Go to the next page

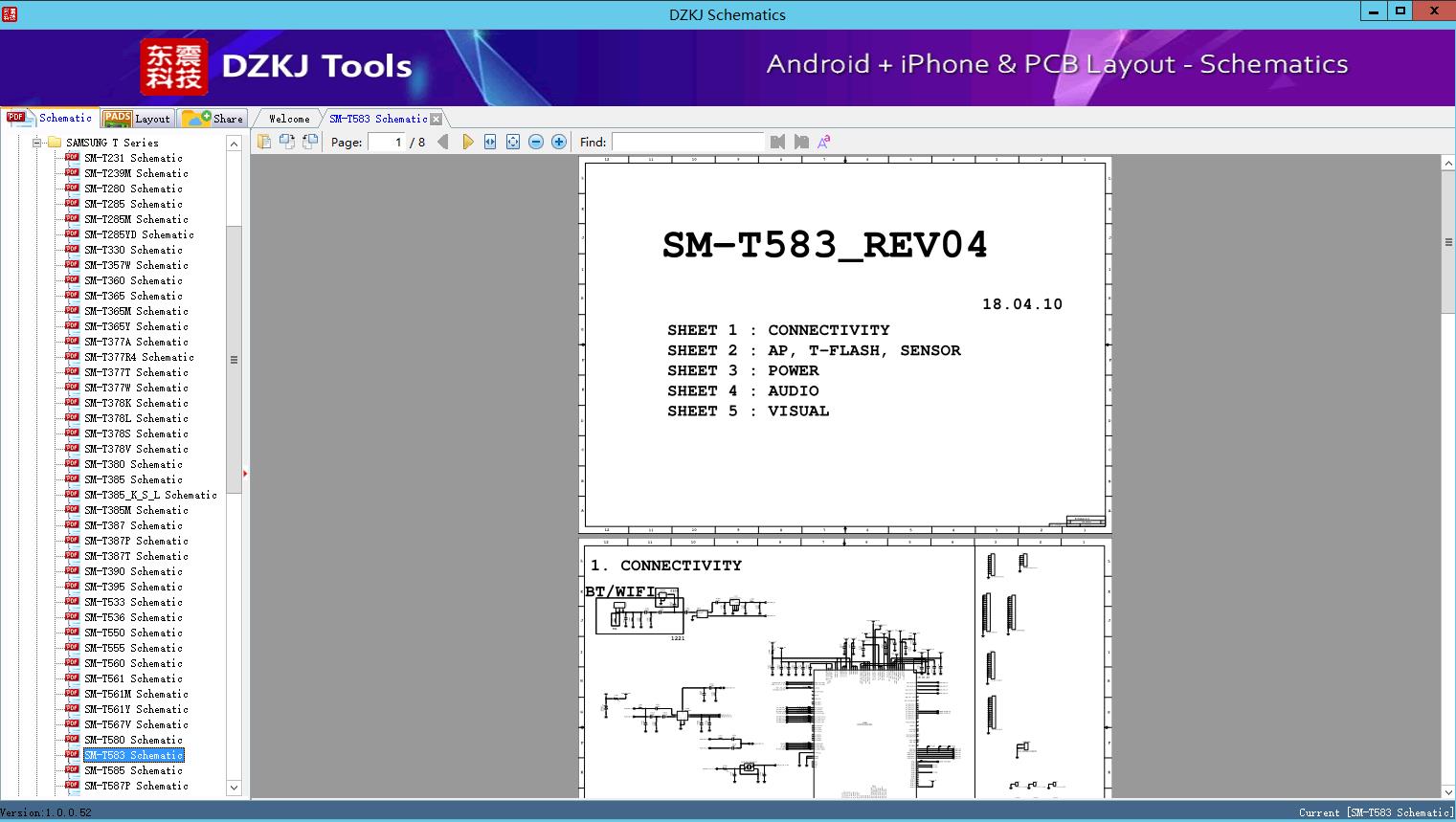(x=467, y=142)
